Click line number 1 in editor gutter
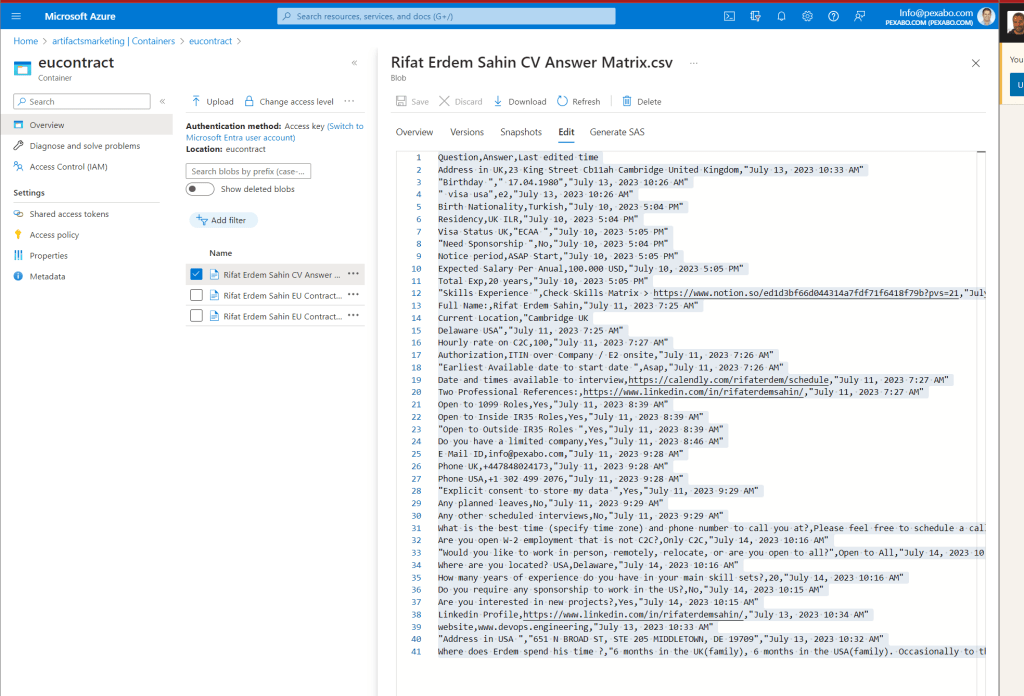This screenshot has width=1024, height=696. (x=419, y=157)
